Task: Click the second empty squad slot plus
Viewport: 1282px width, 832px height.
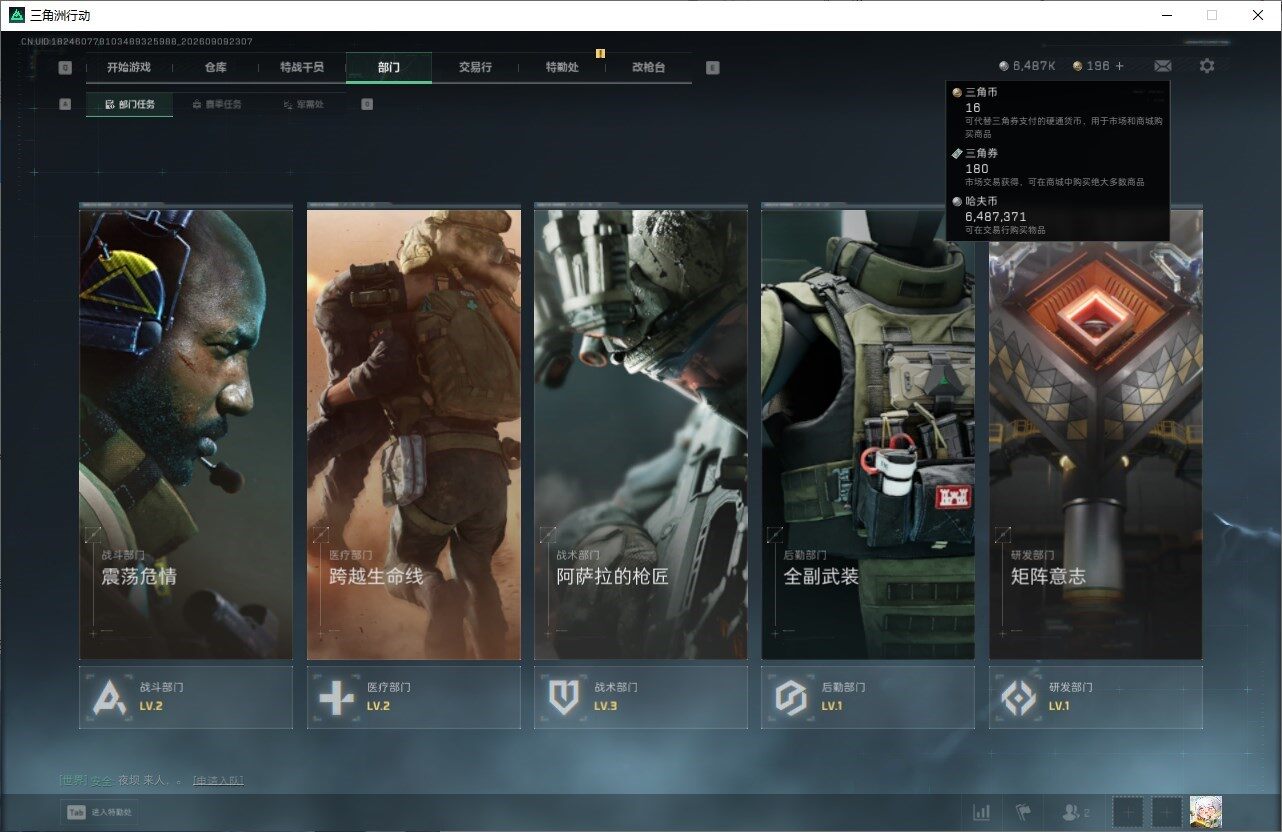Action: (x=1166, y=812)
